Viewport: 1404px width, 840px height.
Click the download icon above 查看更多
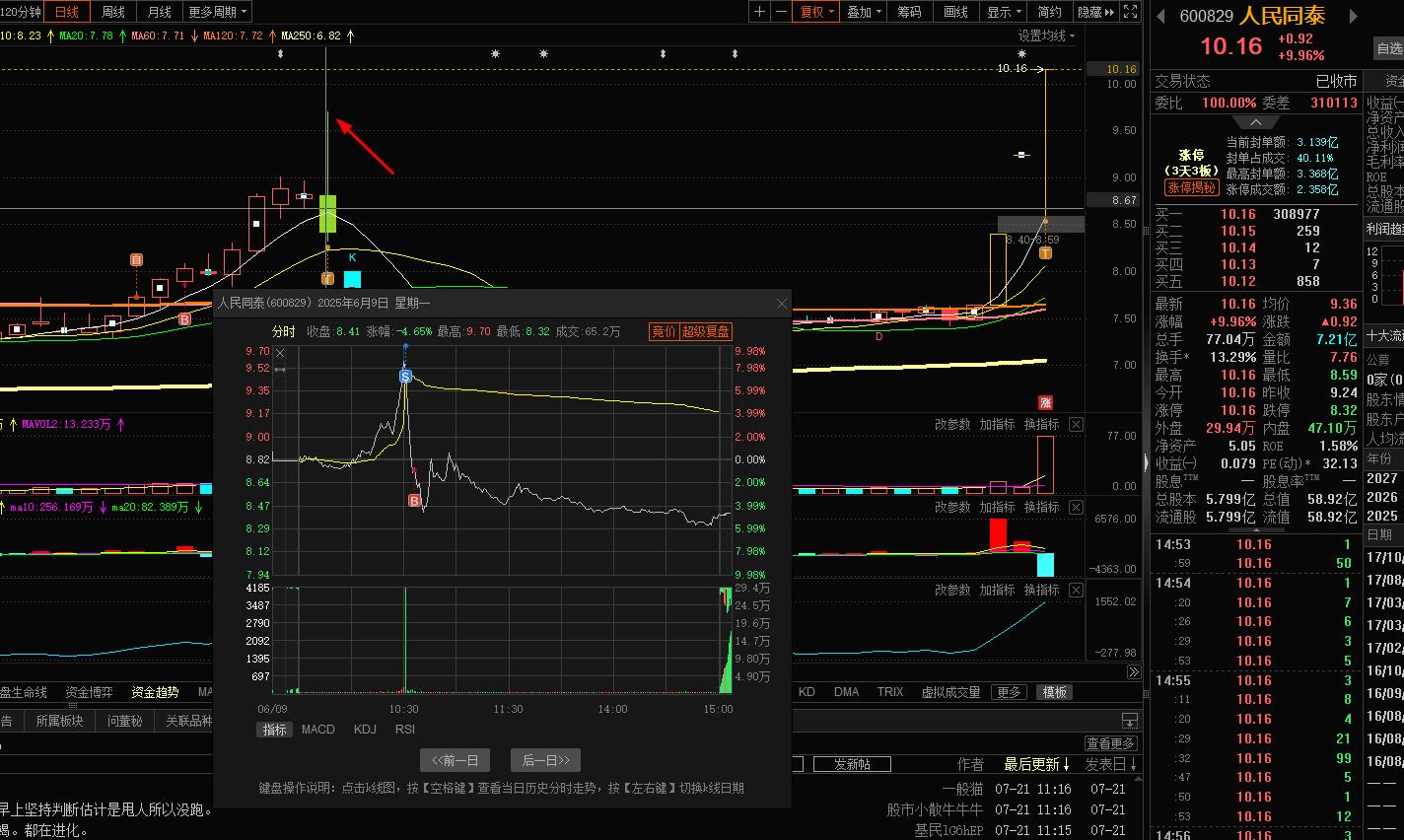(x=1130, y=721)
